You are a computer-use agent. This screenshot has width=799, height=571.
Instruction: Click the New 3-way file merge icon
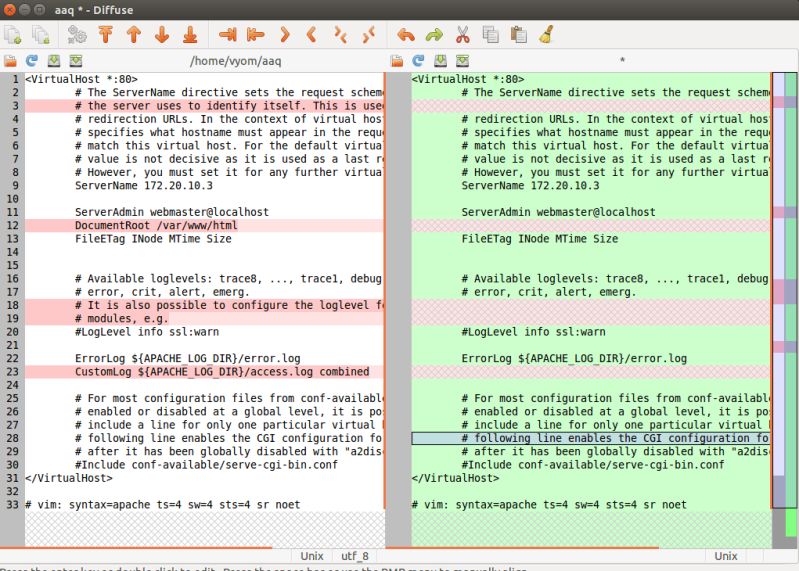point(40,35)
